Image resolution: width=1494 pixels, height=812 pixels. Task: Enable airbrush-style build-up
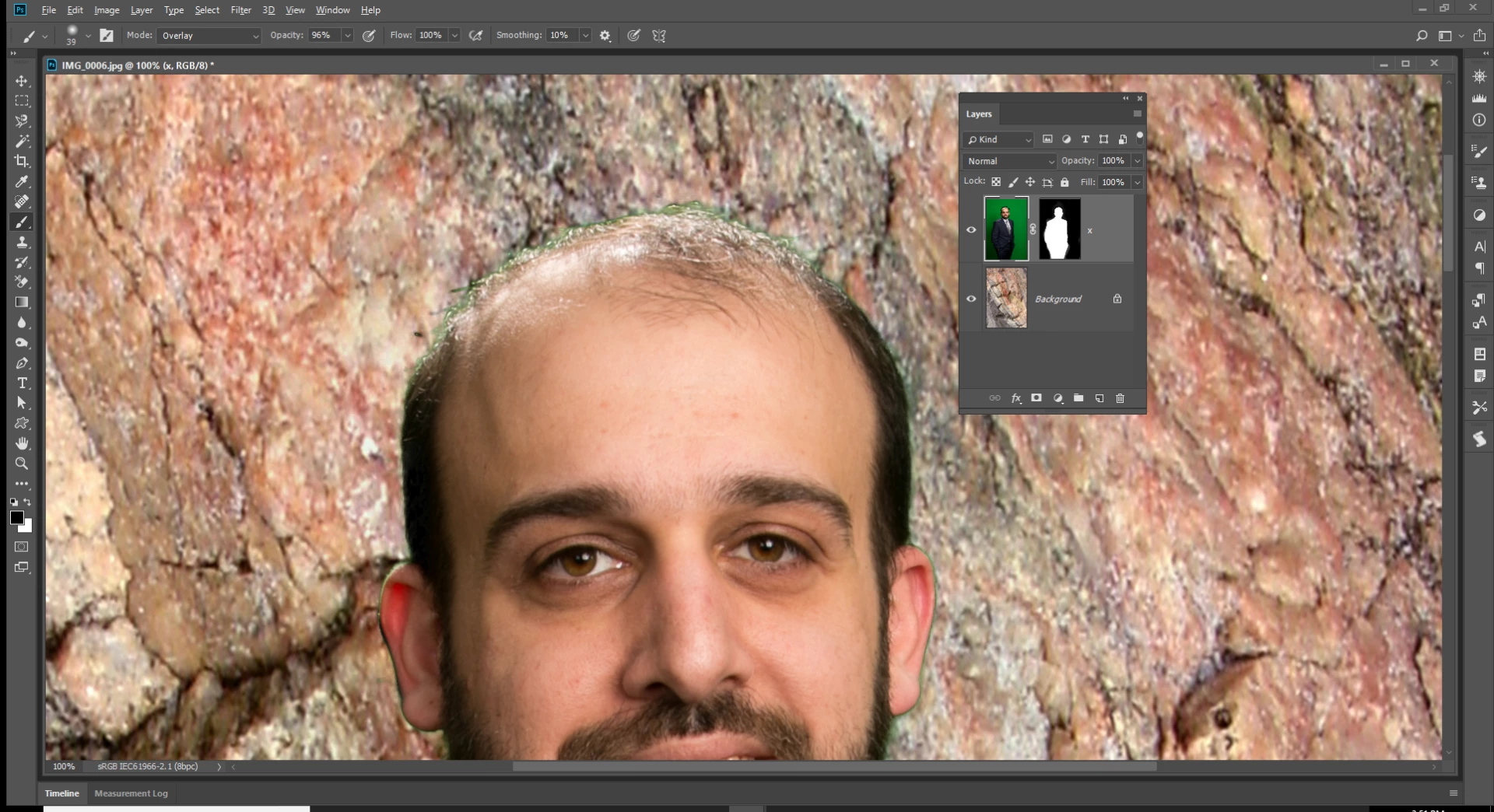(476, 36)
